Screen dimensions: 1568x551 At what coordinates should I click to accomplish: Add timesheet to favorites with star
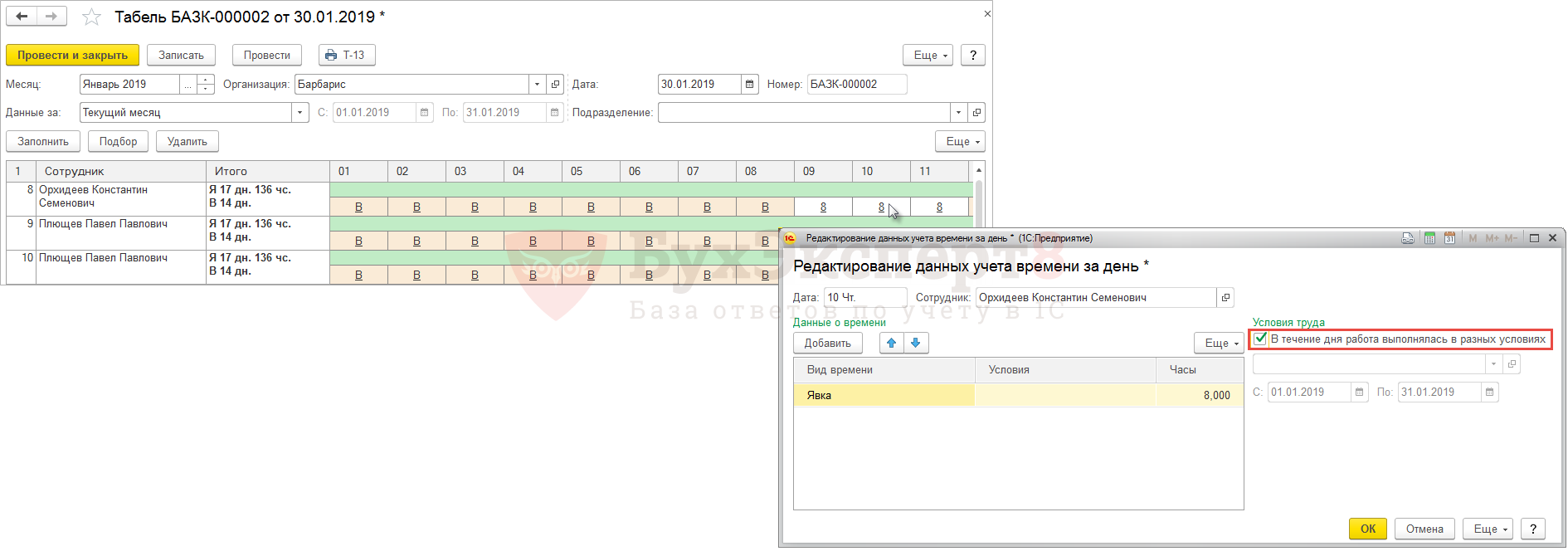tap(91, 17)
